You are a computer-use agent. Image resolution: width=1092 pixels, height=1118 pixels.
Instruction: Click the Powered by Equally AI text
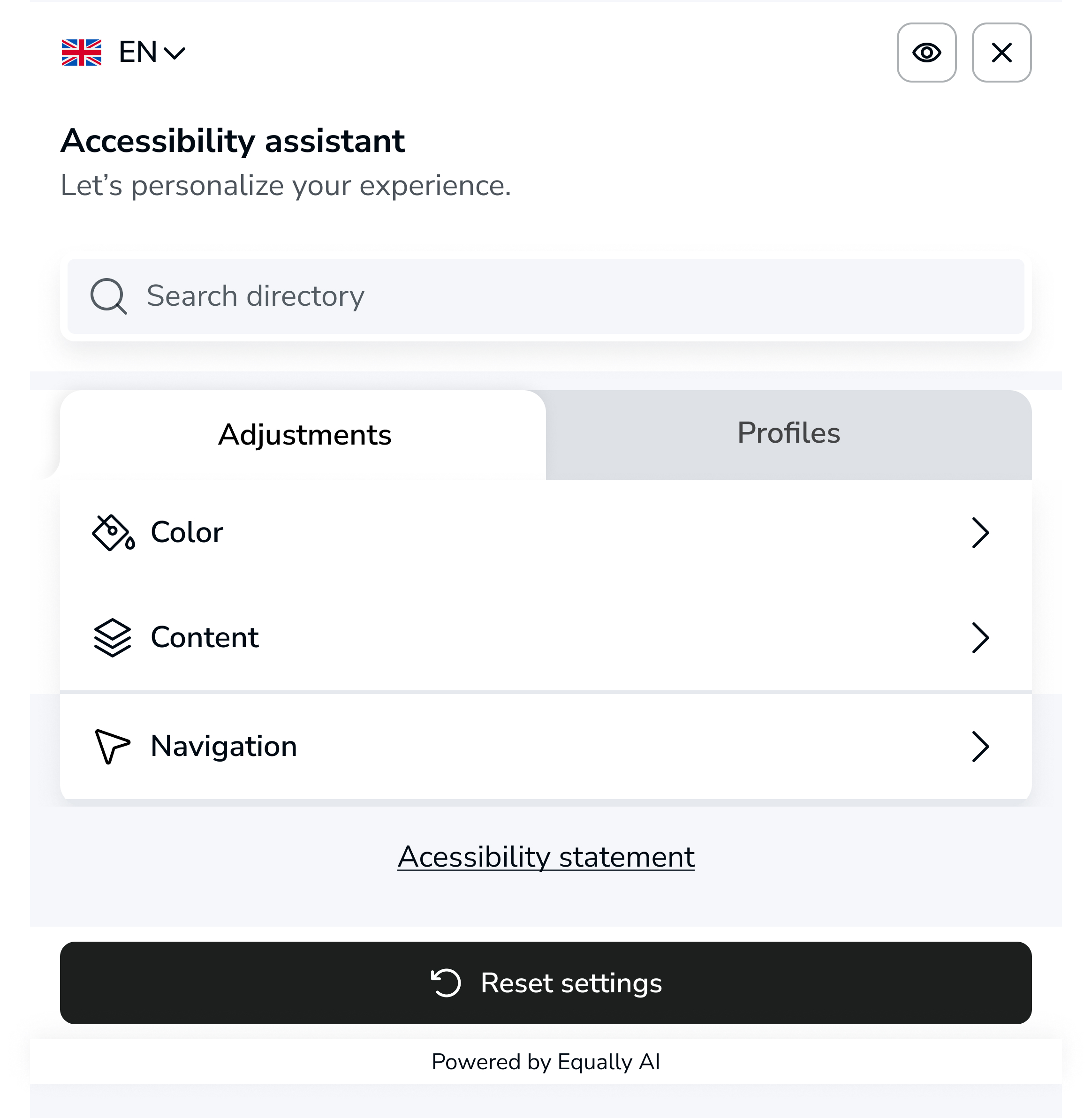tap(546, 1061)
